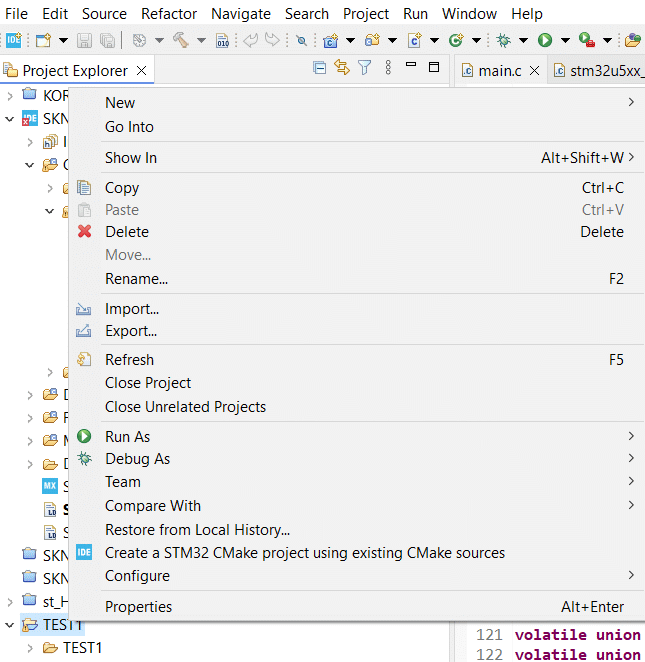Switch to the main.c editor tab
This screenshot has height=662, width=645.
500,71
